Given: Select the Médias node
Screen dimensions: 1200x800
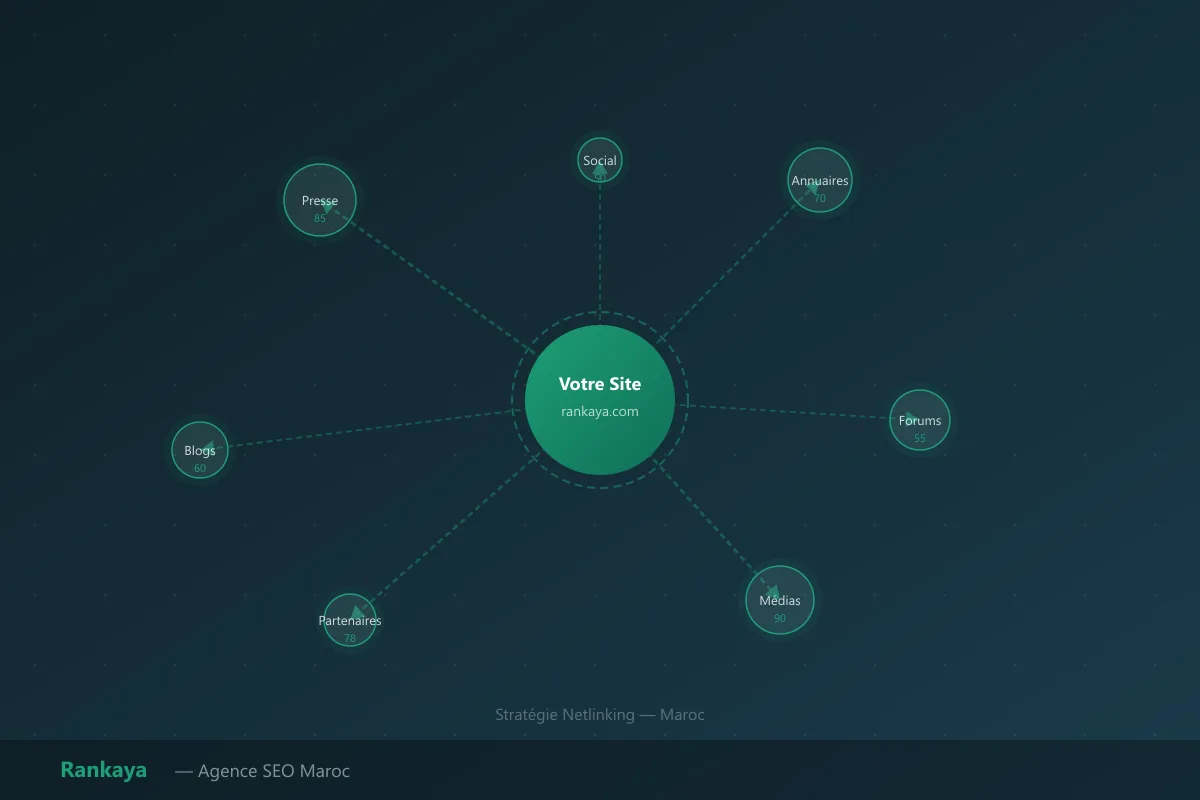Looking at the screenshot, I should point(780,600).
